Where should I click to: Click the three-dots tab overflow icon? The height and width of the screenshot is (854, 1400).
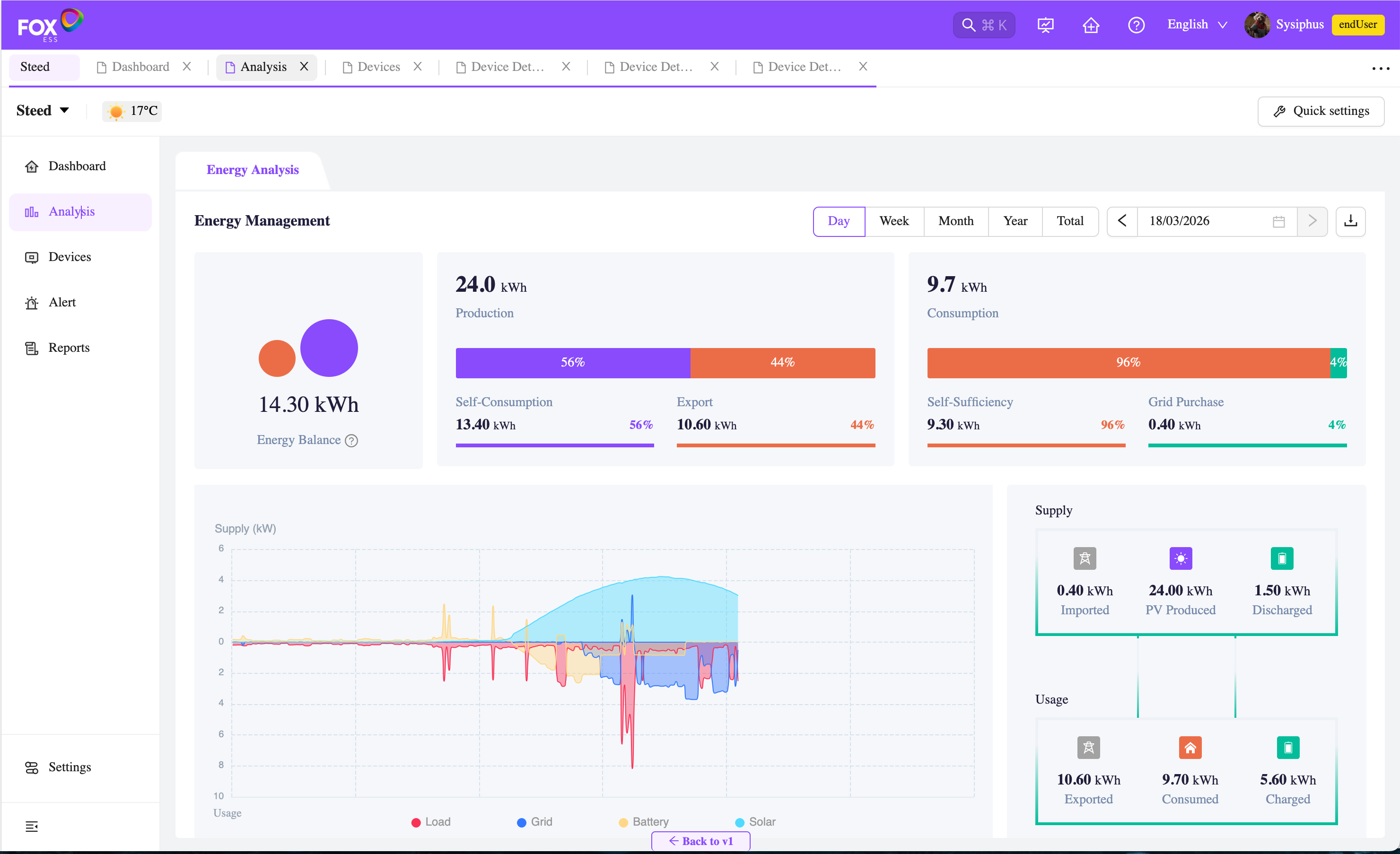point(1380,68)
